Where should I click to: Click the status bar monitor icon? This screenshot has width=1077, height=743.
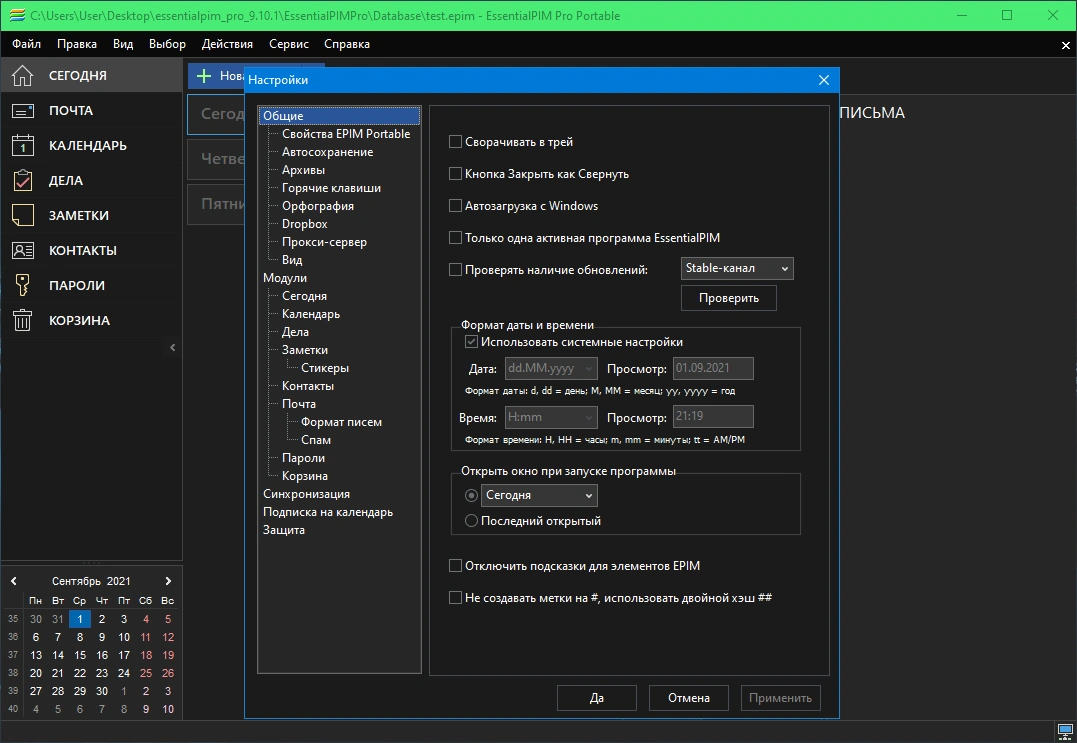(1065, 731)
